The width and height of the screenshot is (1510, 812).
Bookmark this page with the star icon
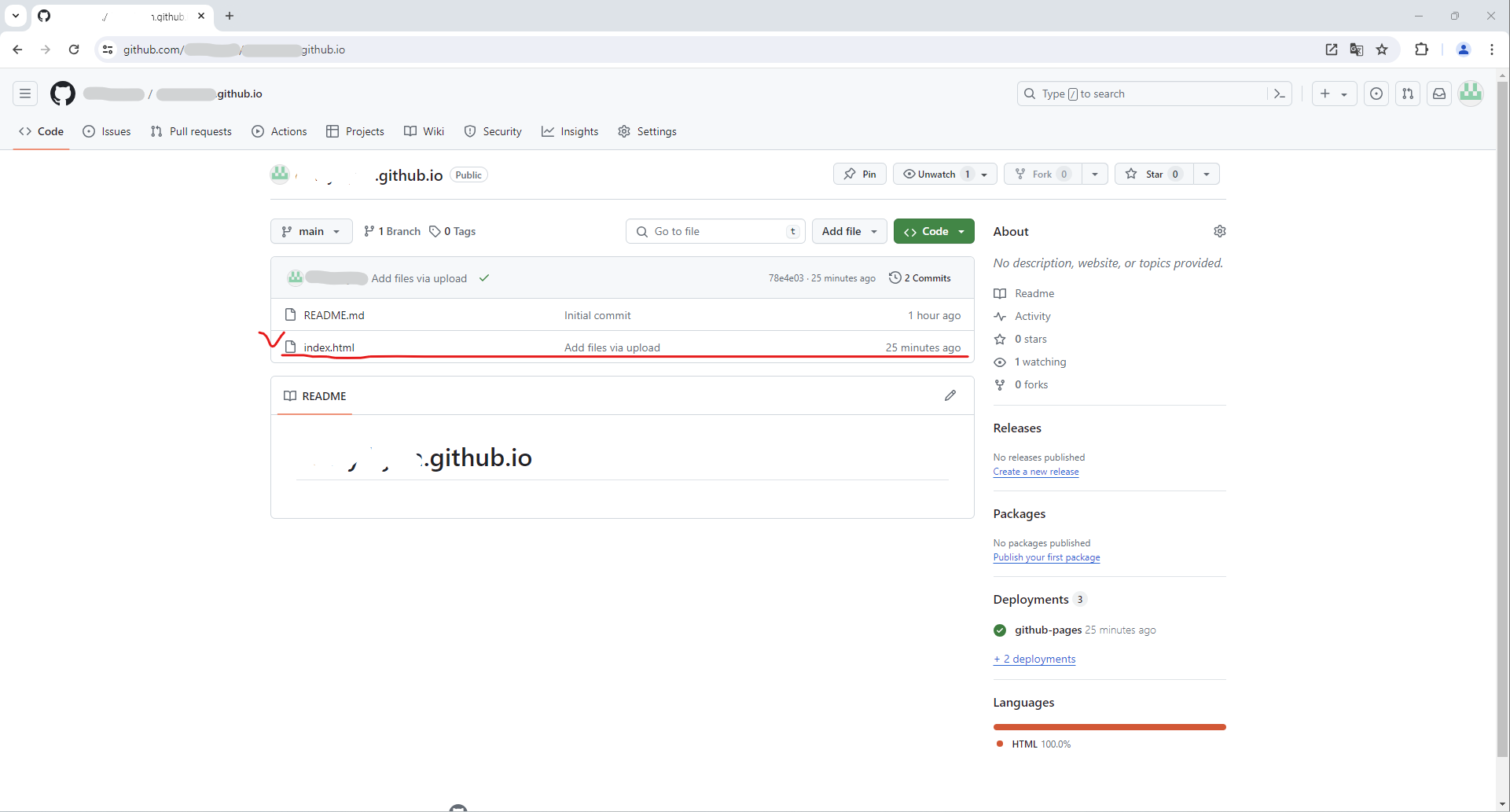click(1382, 50)
